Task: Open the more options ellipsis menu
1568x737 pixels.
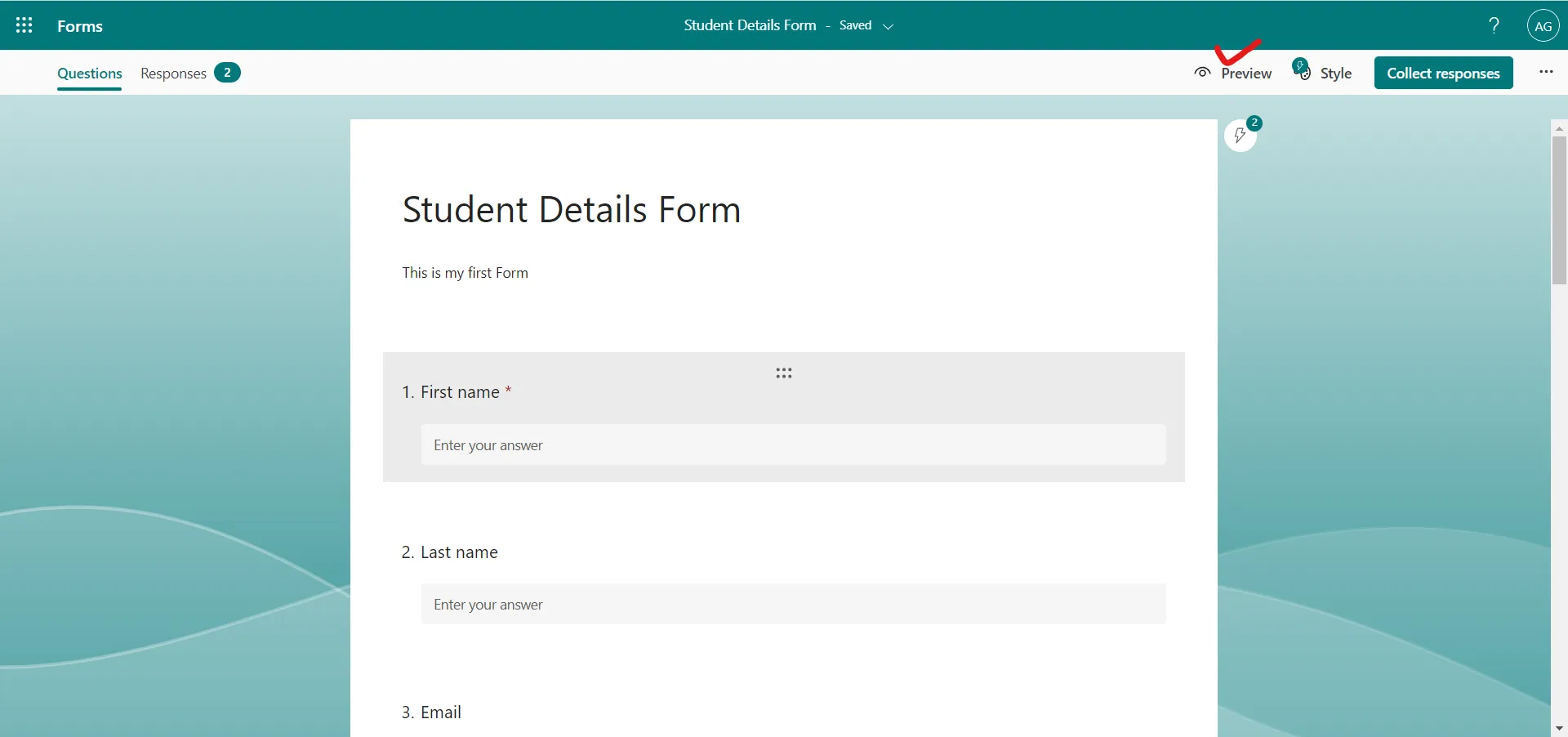Action: click(x=1545, y=72)
